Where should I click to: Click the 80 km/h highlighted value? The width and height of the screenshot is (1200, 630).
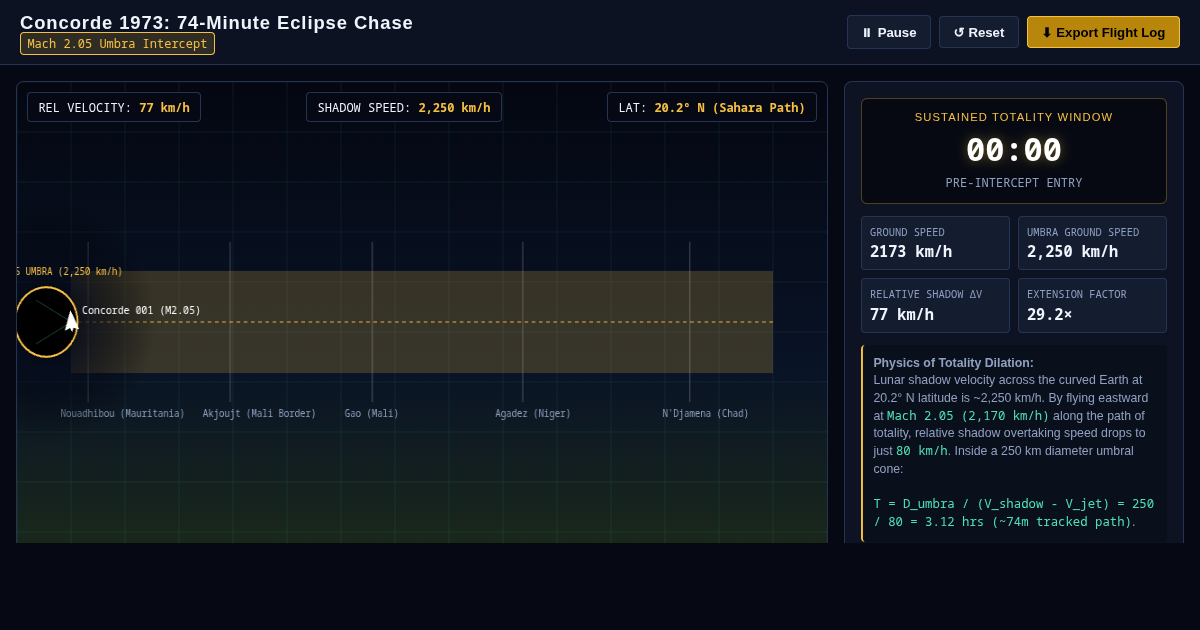pos(921,451)
